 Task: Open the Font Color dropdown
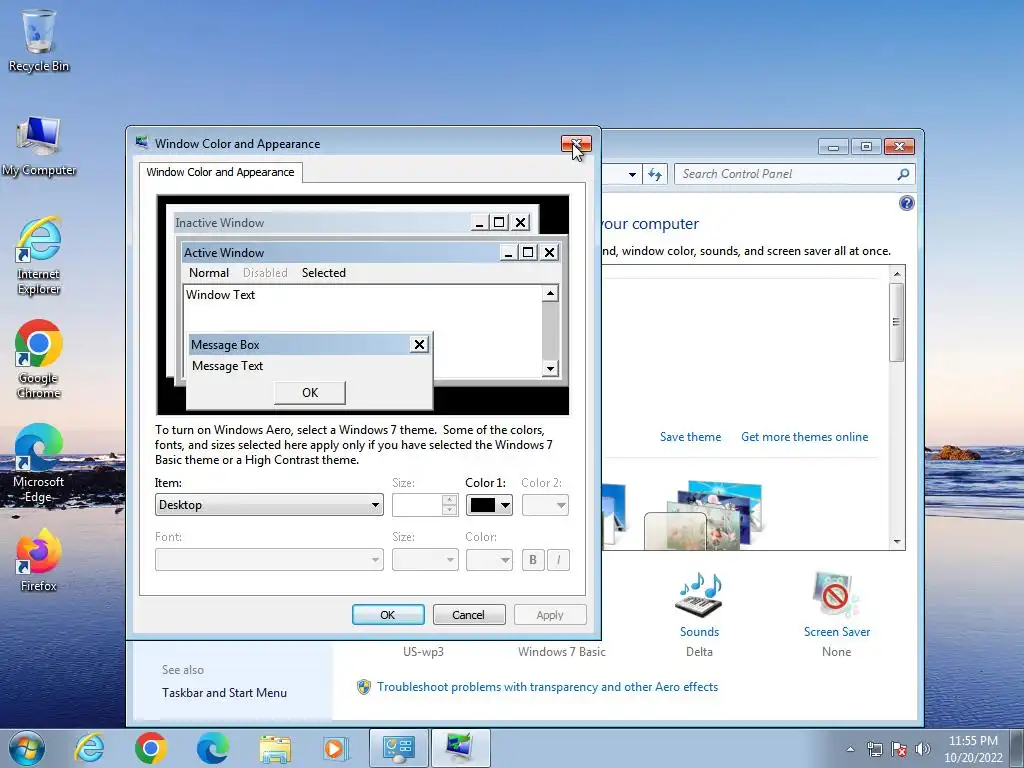tap(489, 560)
